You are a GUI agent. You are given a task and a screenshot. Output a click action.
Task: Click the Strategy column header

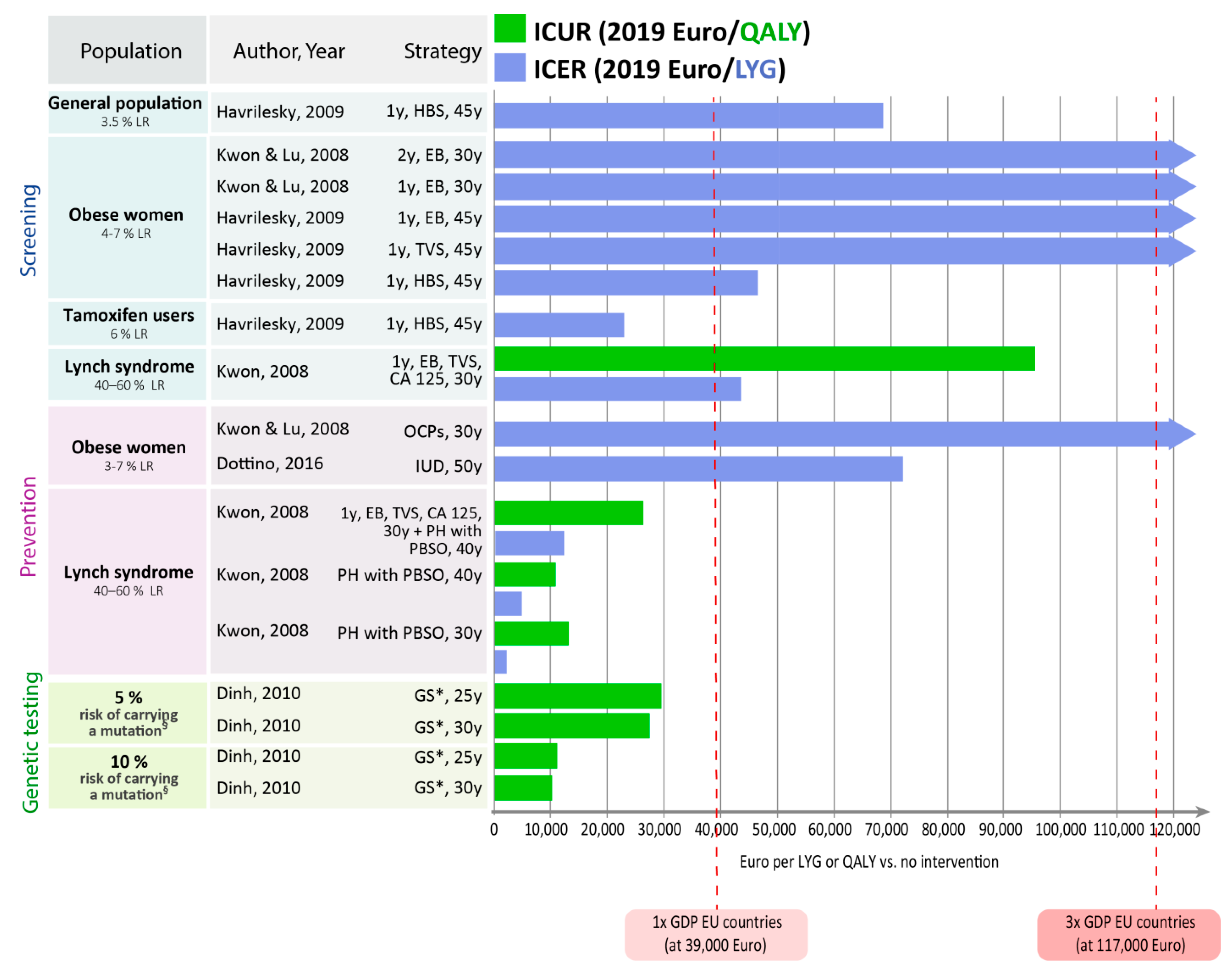[442, 51]
